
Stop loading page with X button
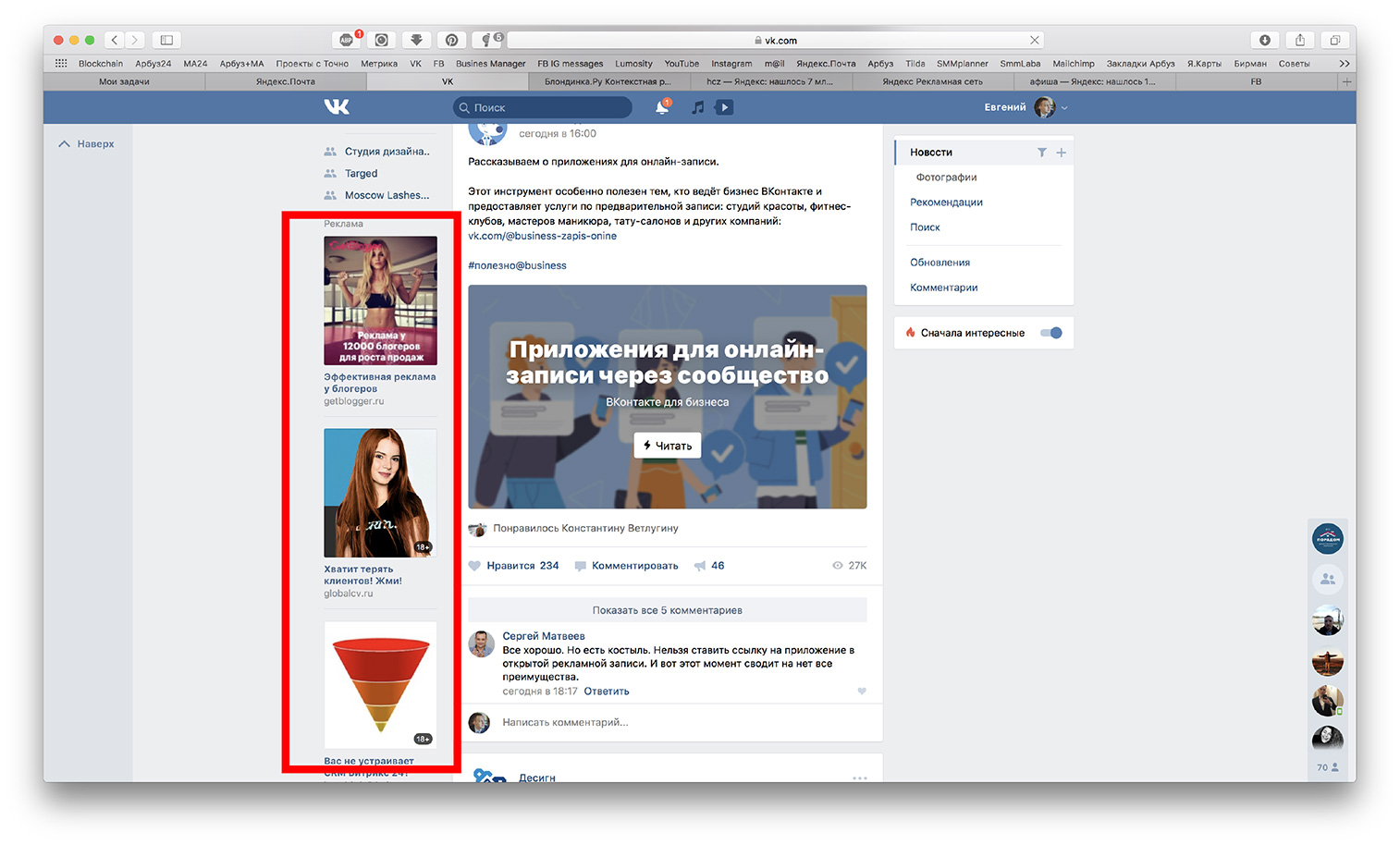[x=1035, y=40]
